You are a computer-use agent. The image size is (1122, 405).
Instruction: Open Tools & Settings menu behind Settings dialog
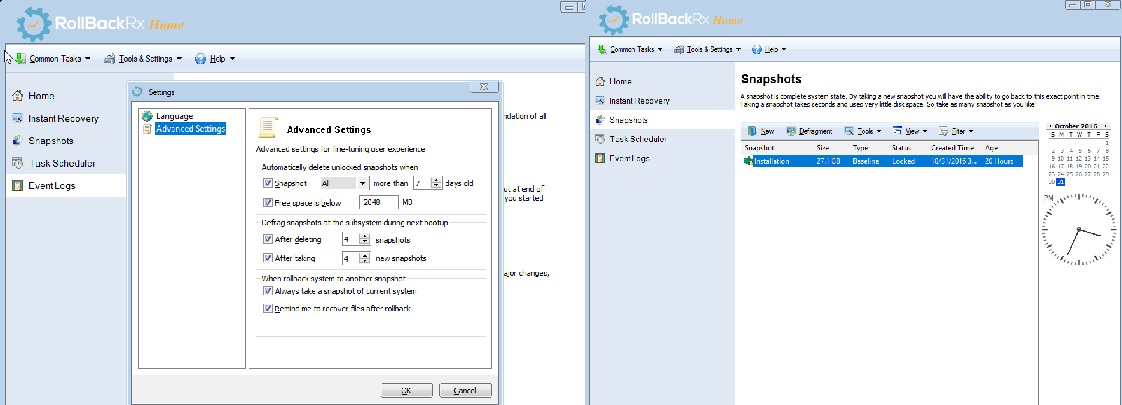pos(143,59)
